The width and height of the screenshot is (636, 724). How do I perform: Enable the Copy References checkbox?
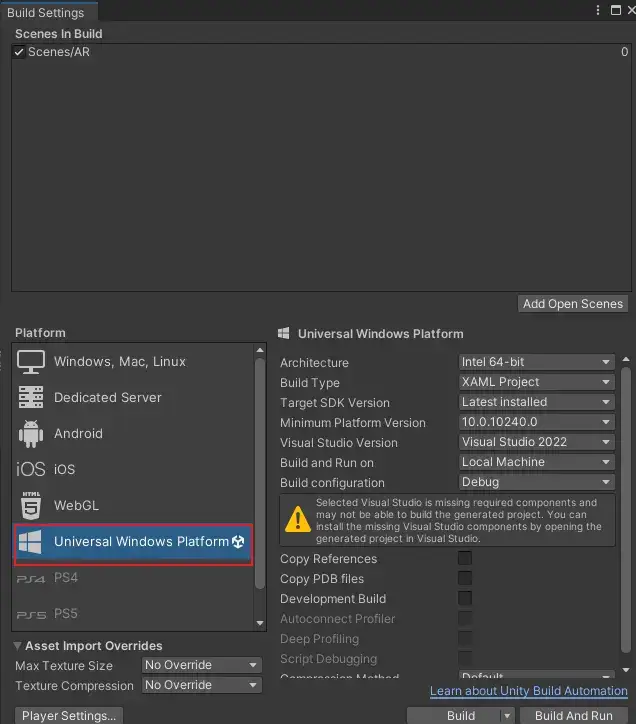pos(464,559)
